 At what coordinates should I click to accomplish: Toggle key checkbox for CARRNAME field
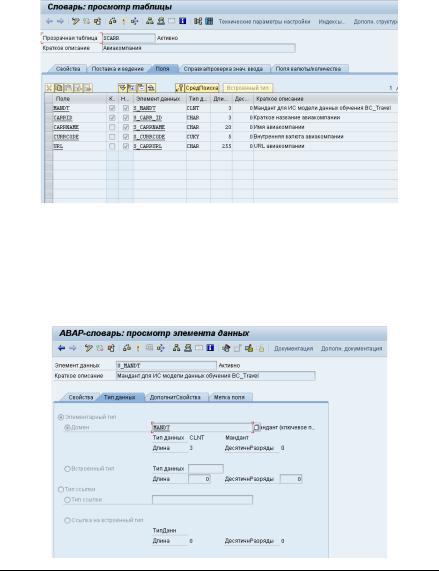pos(112,127)
